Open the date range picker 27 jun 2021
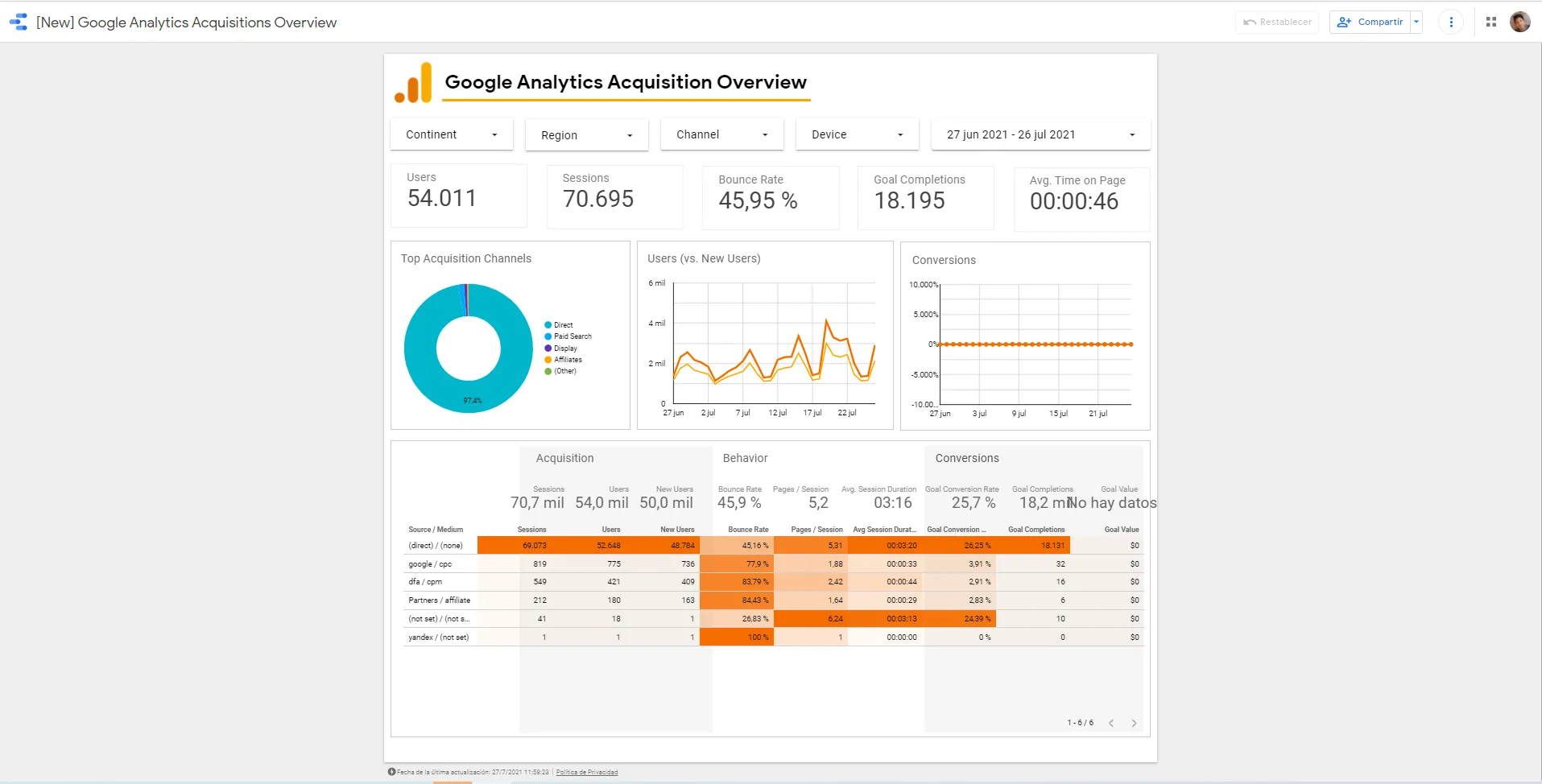The width and height of the screenshot is (1542, 784). tap(1041, 134)
